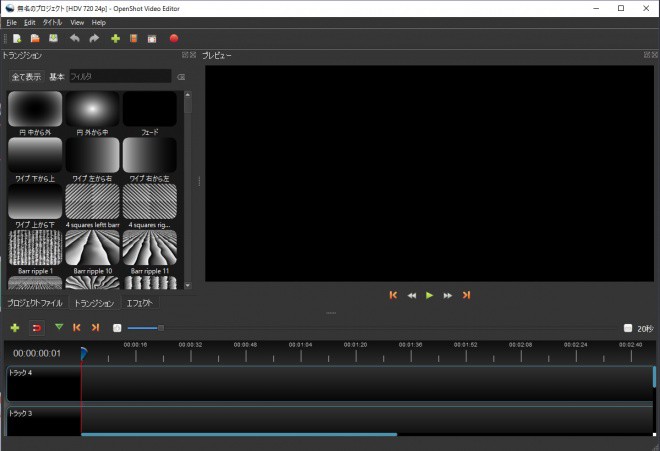Close the プレビュー panel
Image resolution: width=660 pixels, height=451 pixels.
(x=655, y=55)
